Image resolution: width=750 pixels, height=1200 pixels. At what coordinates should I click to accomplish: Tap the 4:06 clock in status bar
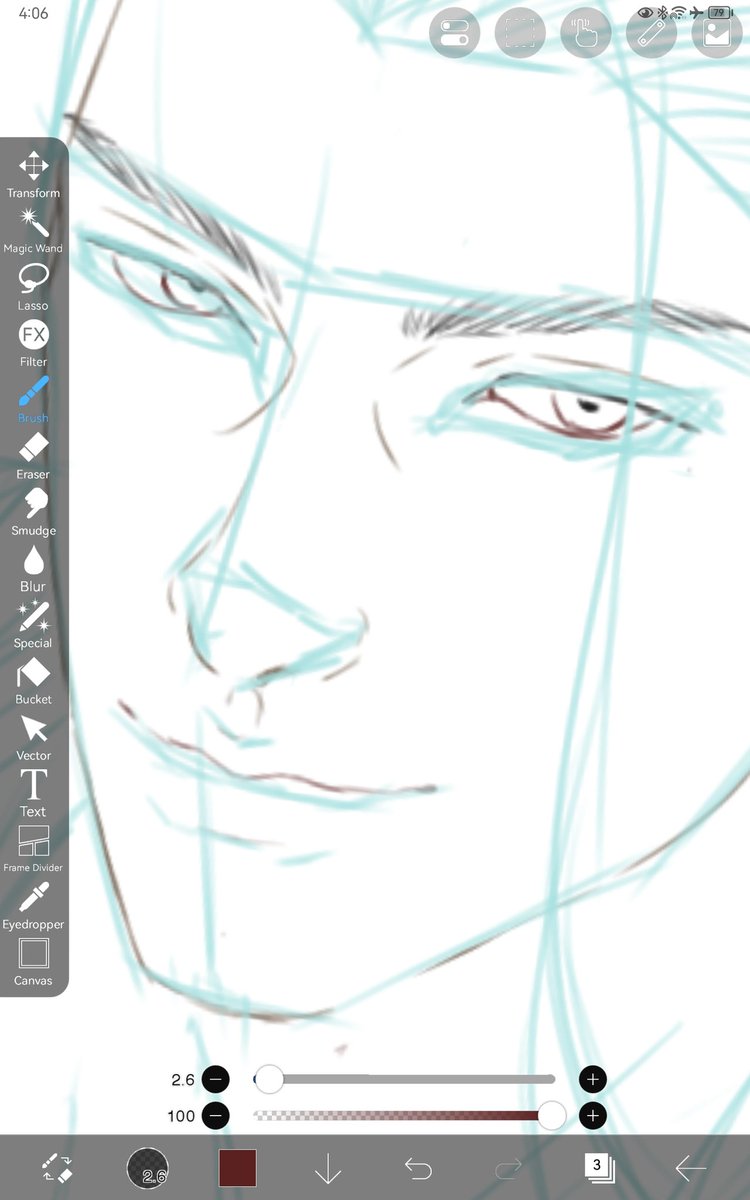[33, 14]
